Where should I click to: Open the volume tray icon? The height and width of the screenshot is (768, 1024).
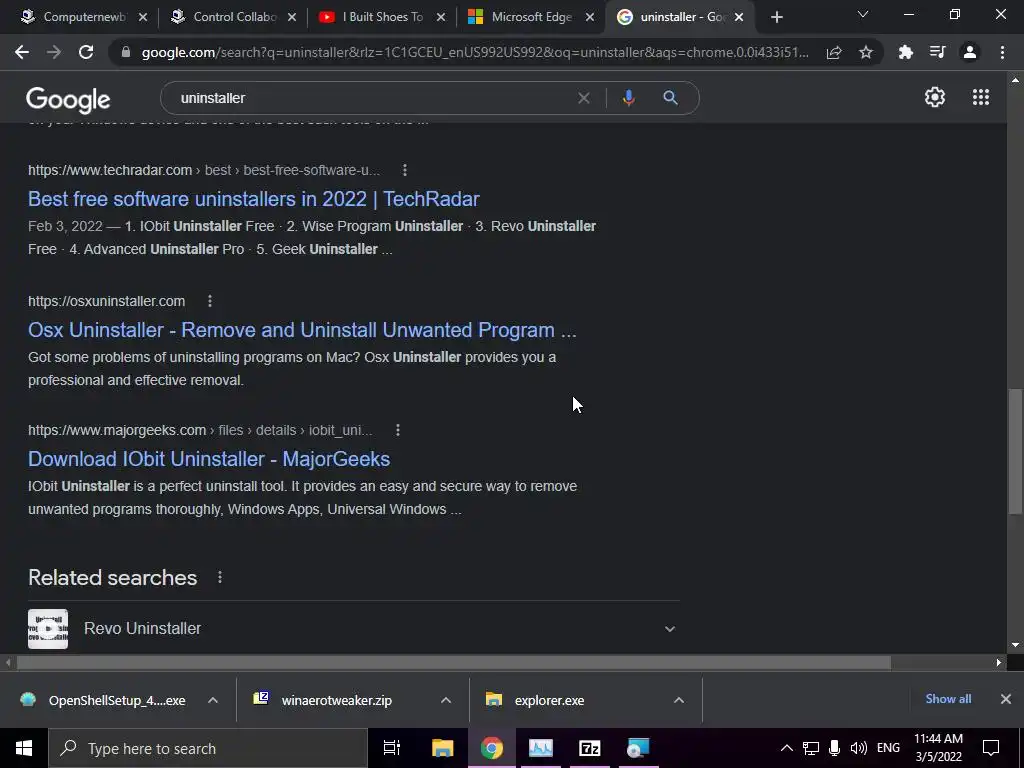pos(858,748)
